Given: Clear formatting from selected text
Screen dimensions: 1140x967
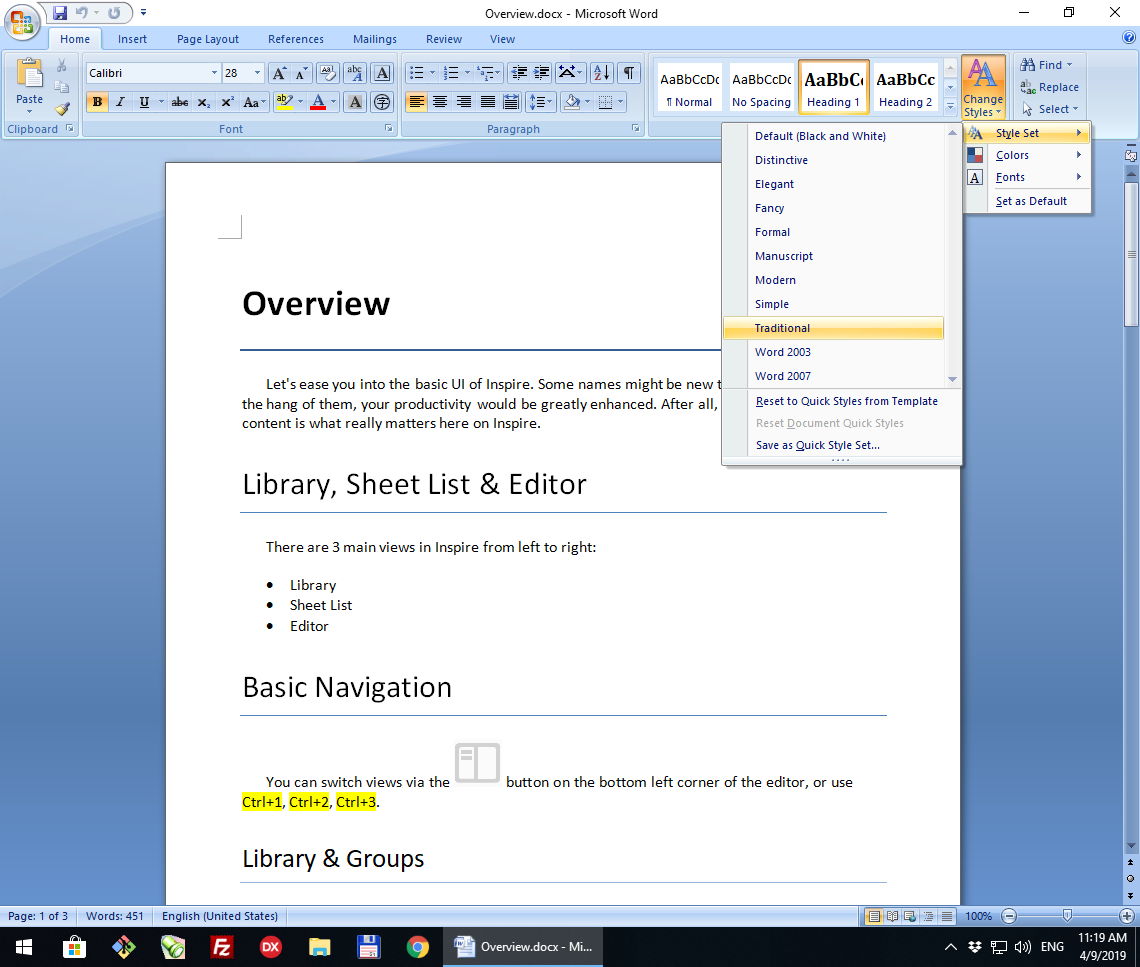Looking at the screenshot, I should (329, 73).
